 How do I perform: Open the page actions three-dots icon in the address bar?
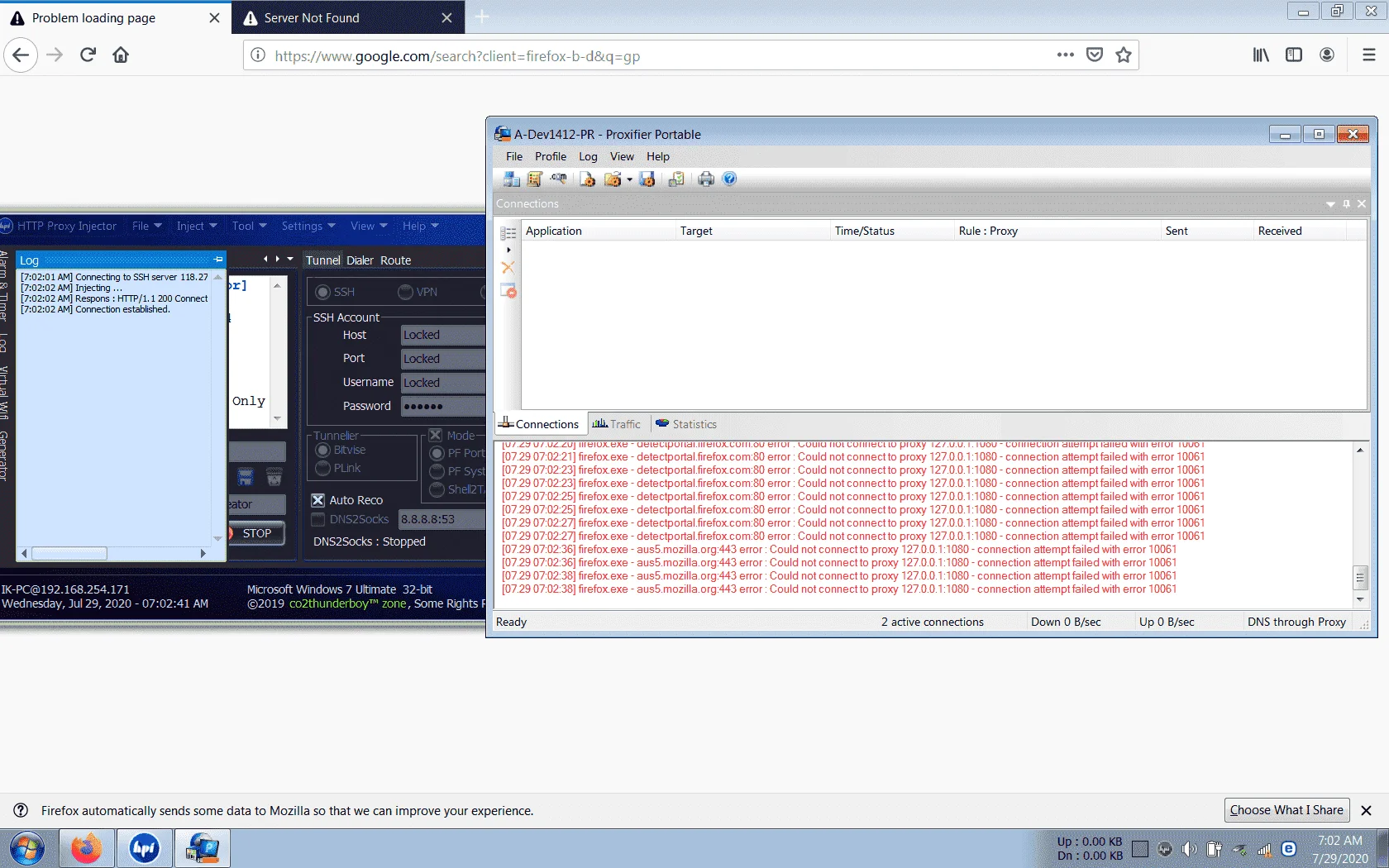(1065, 55)
